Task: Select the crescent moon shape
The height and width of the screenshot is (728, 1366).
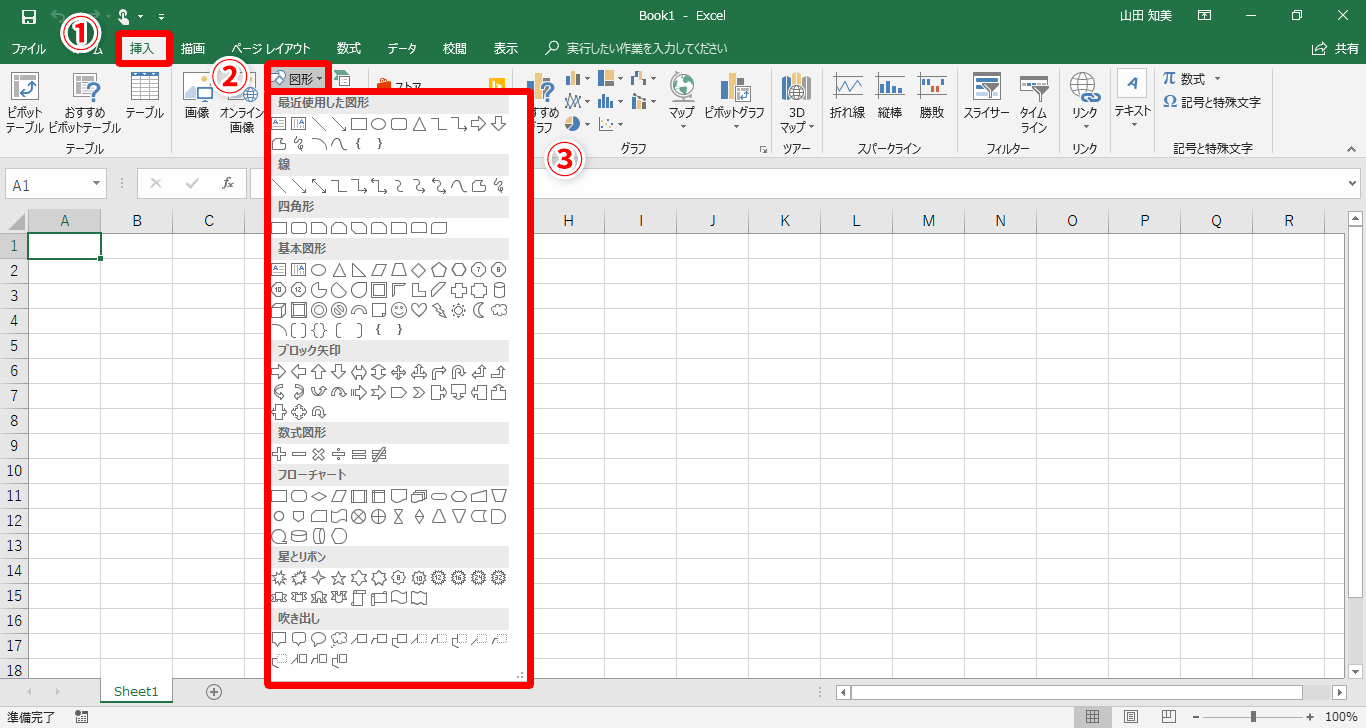Action: tap(479, 310)
